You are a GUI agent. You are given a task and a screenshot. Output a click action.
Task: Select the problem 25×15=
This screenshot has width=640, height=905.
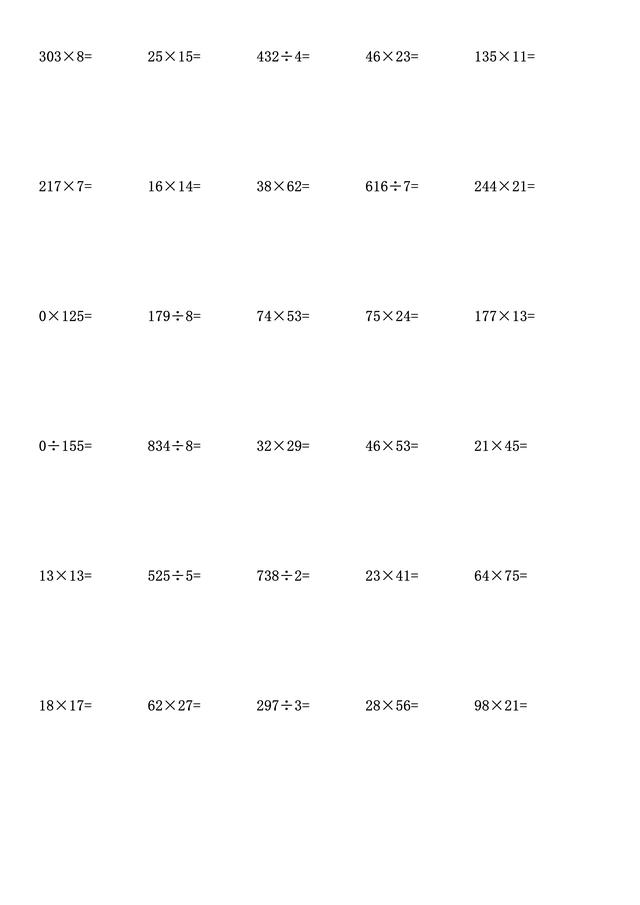click(174, 57)
